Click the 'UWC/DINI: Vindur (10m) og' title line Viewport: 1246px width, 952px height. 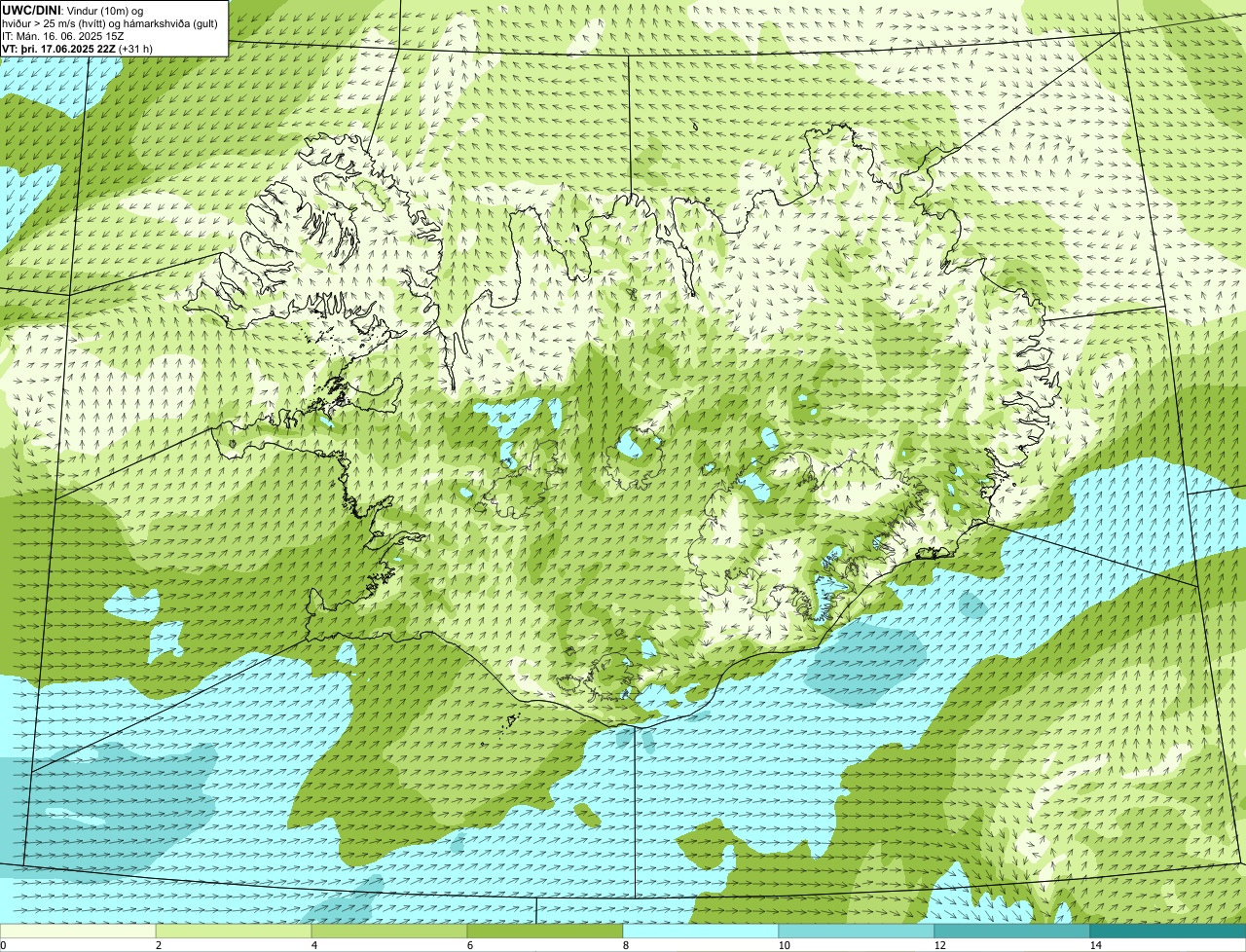click(x=73, y=10)
